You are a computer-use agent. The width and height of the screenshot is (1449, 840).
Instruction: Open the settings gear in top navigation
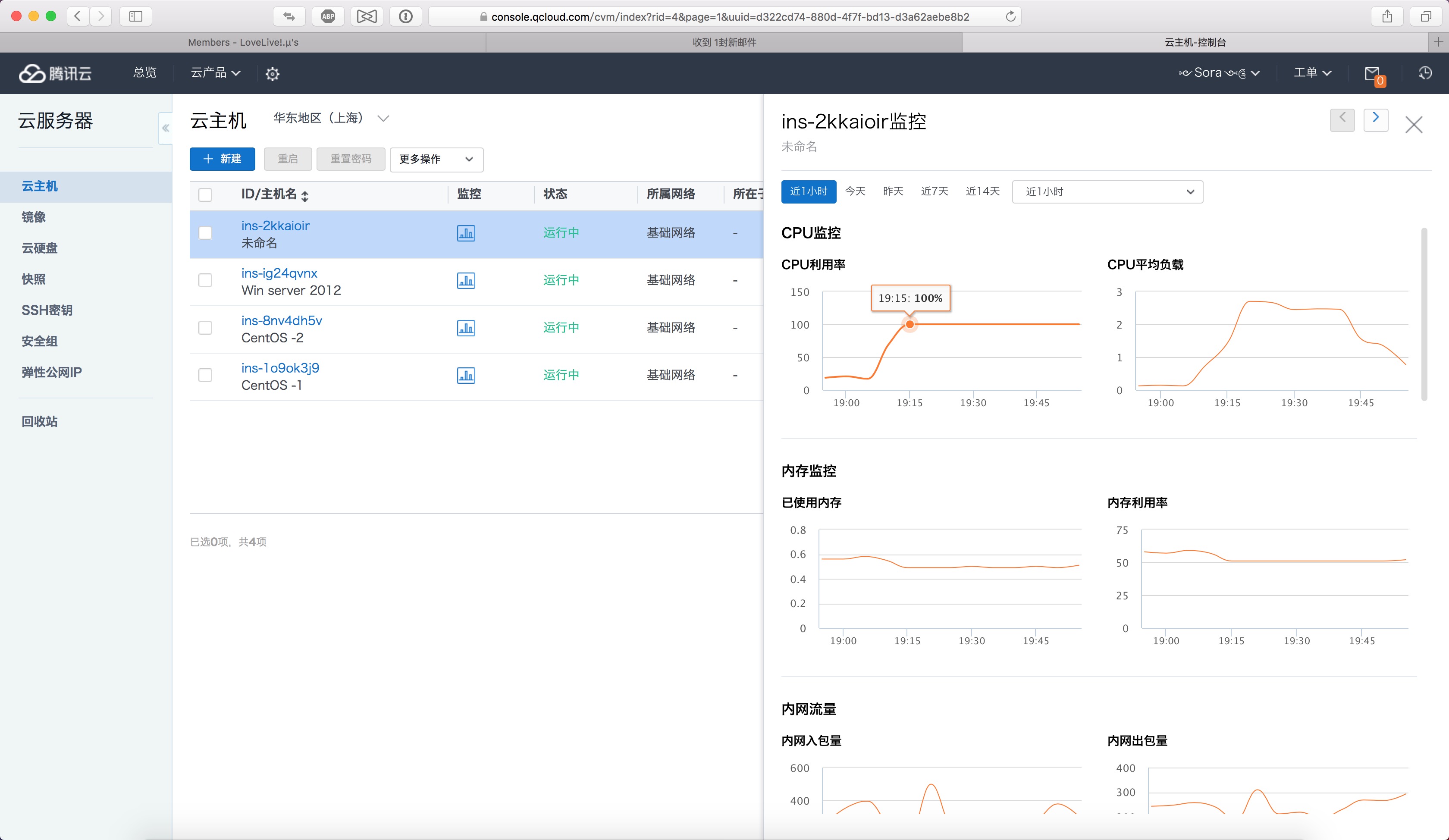(x=272, y=74)
